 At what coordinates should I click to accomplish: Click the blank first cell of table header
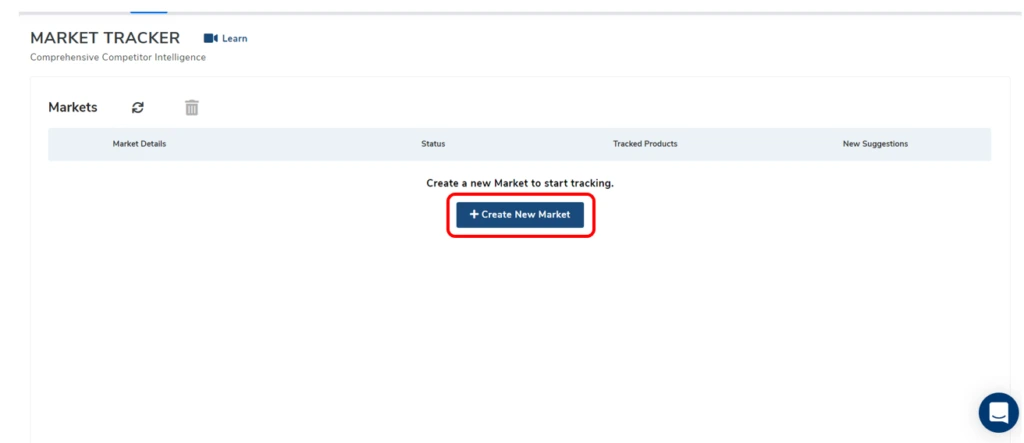(70, 144)
